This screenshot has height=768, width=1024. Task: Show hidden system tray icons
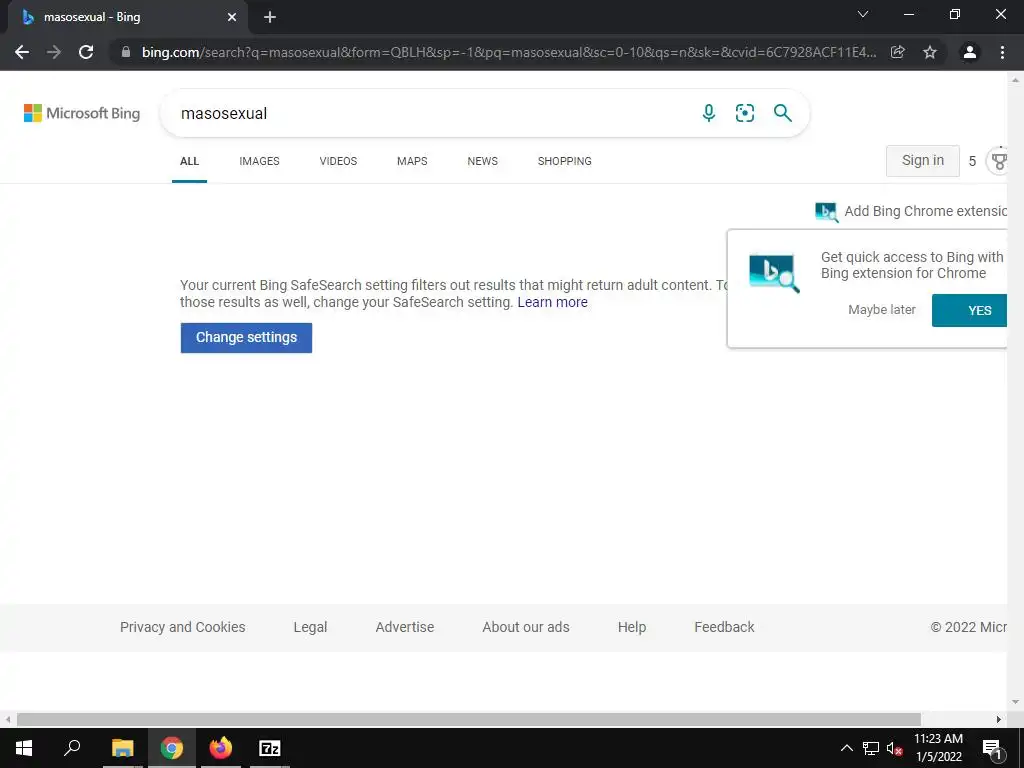(846, 748)
